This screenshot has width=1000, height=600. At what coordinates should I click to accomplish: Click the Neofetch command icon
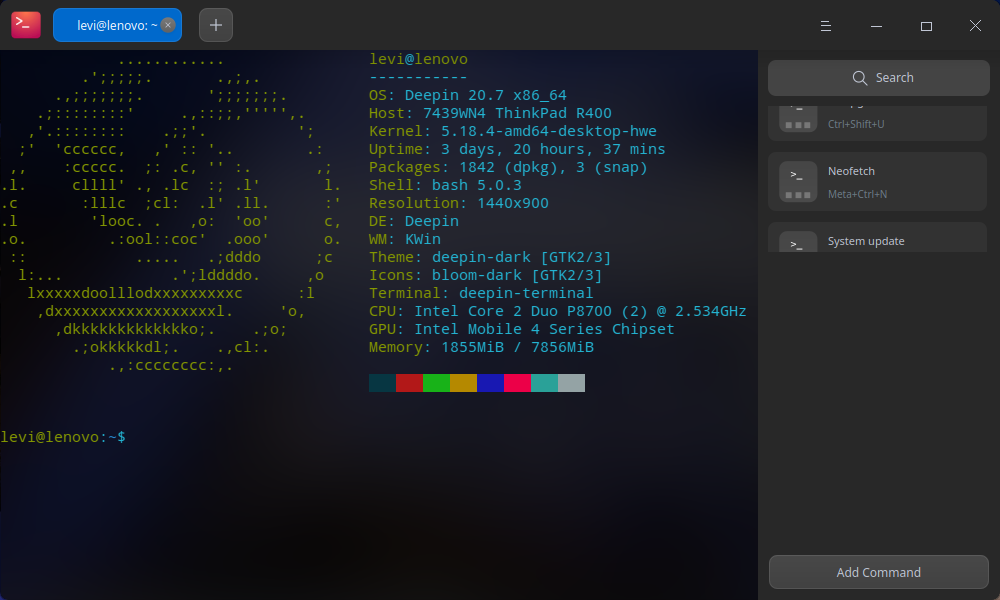point(798,182)
